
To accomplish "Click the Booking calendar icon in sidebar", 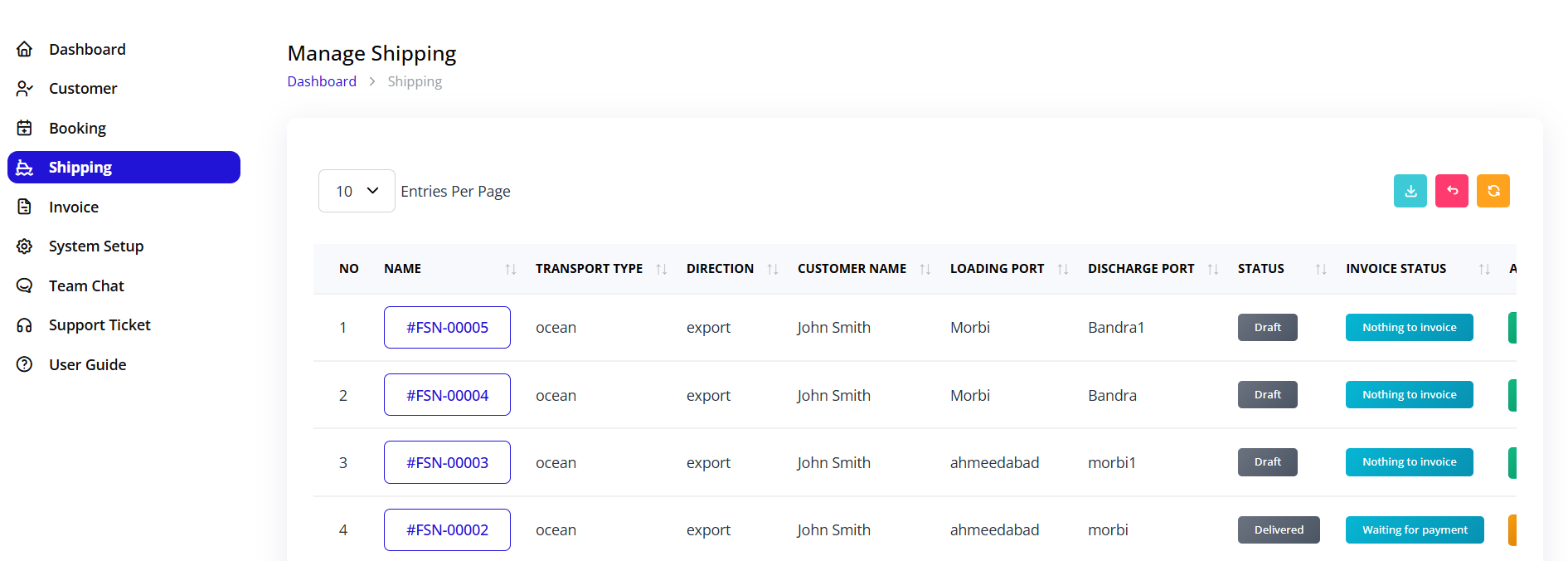I will pos(25,128).
